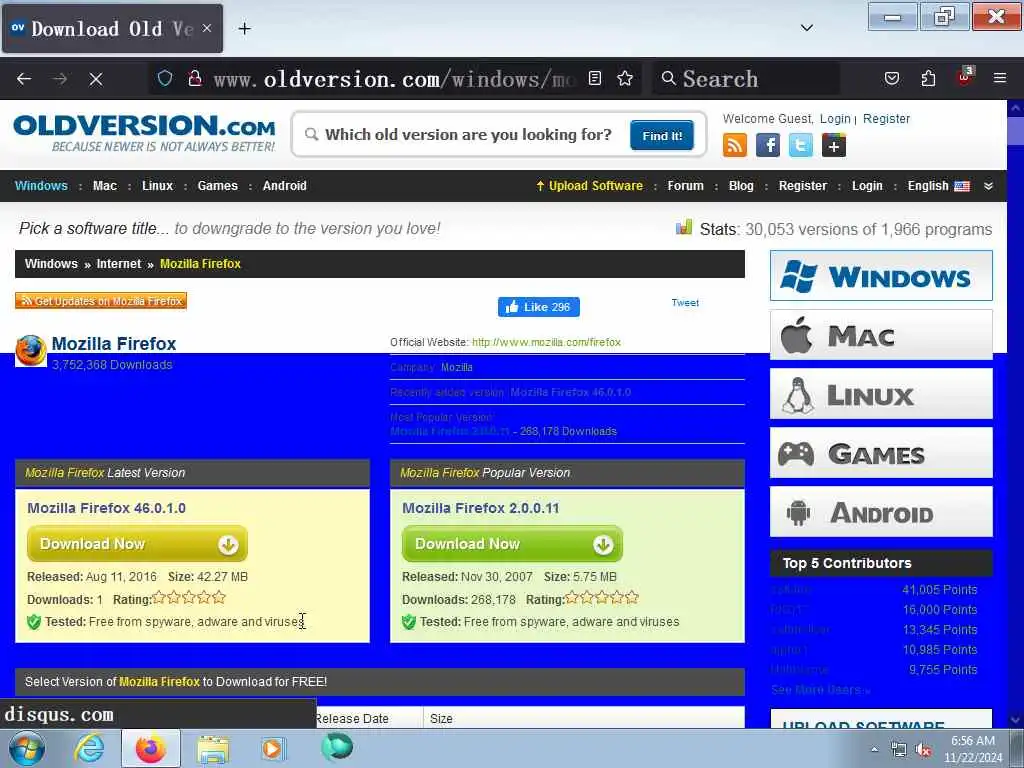Open the extensions puzzle icon
Viewport: 1024px width, 768px height.
pyautogui.click(x=928, y=79)
